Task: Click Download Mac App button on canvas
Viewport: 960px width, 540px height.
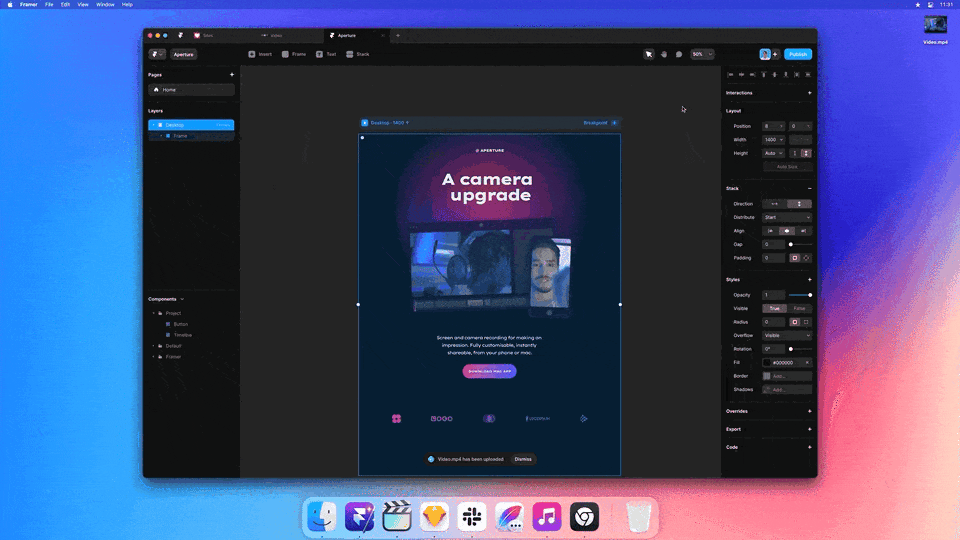Action: pyautogui.click(x=489, y=372)
